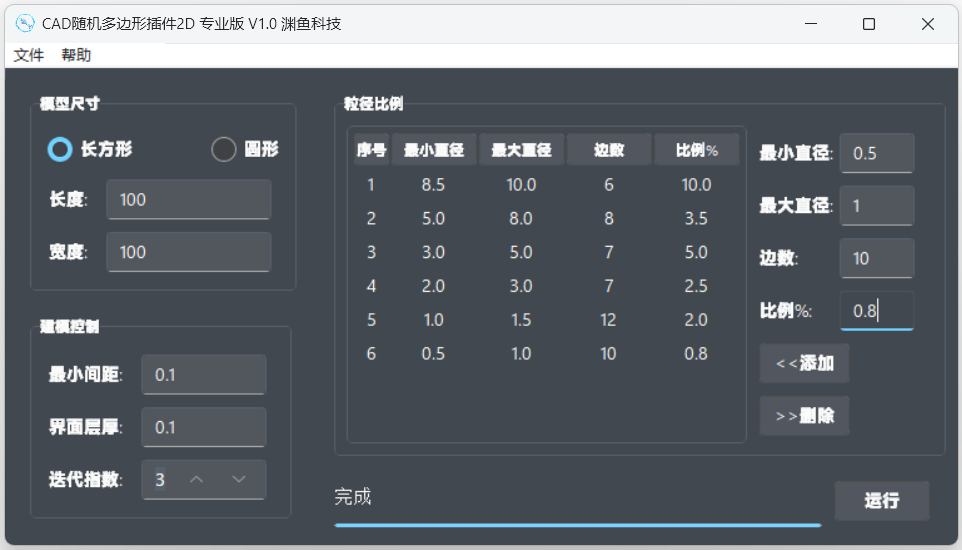Click the 宽度 input field
The width and height of the screenshot is (962, 550).
pyautogui.click(x=188, y=252)
